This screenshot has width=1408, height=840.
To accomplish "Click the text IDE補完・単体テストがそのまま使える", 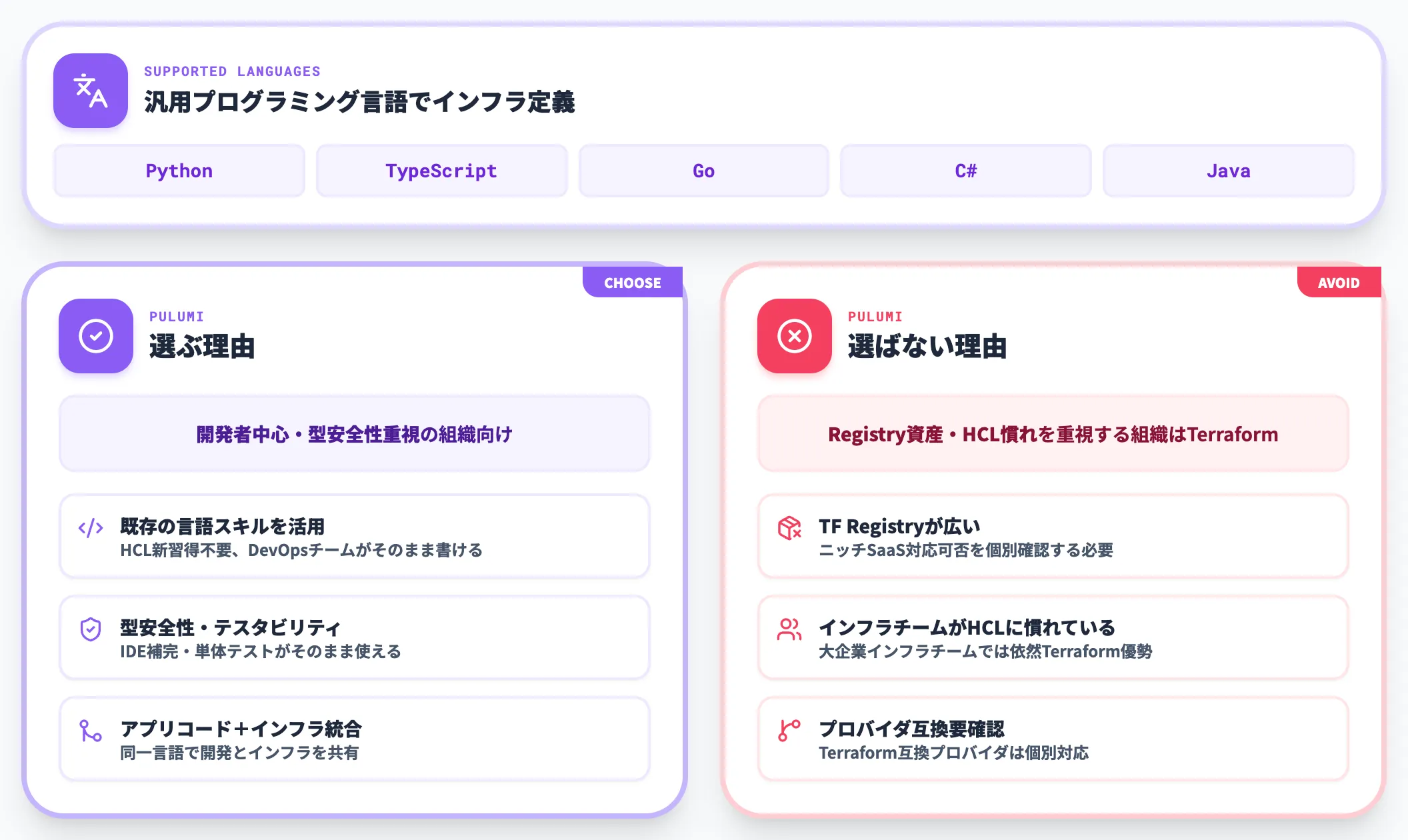I will click(x=261, y=651).
